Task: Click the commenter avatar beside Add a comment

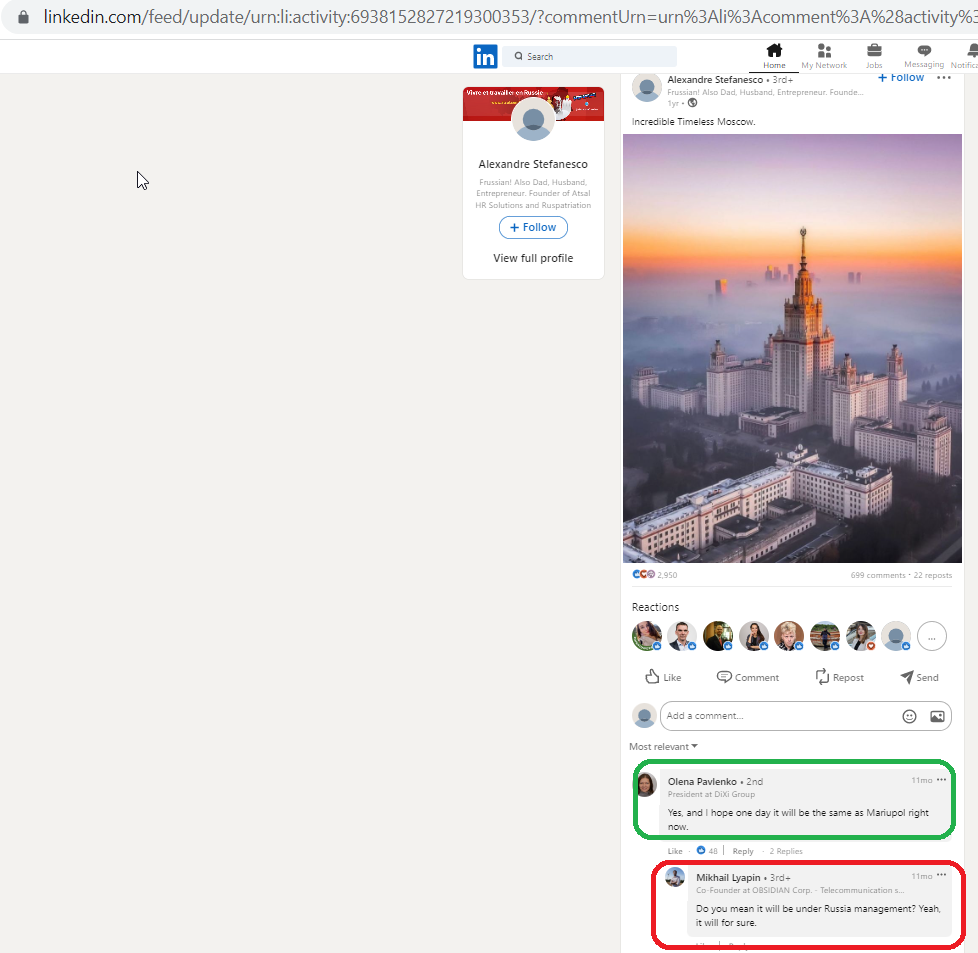Action: click(x=644, y=715)
